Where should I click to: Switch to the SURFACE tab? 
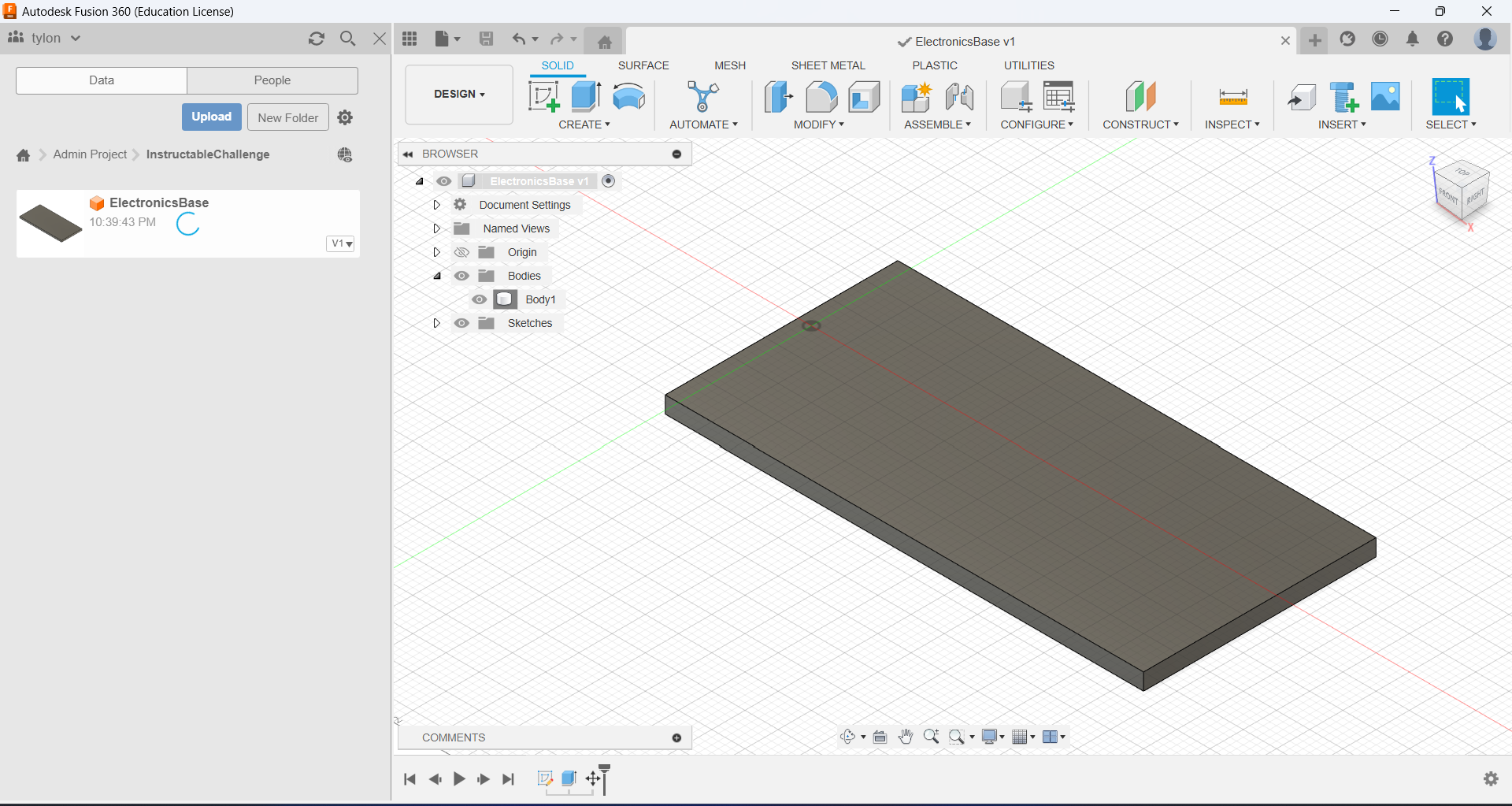coord(643,65)
